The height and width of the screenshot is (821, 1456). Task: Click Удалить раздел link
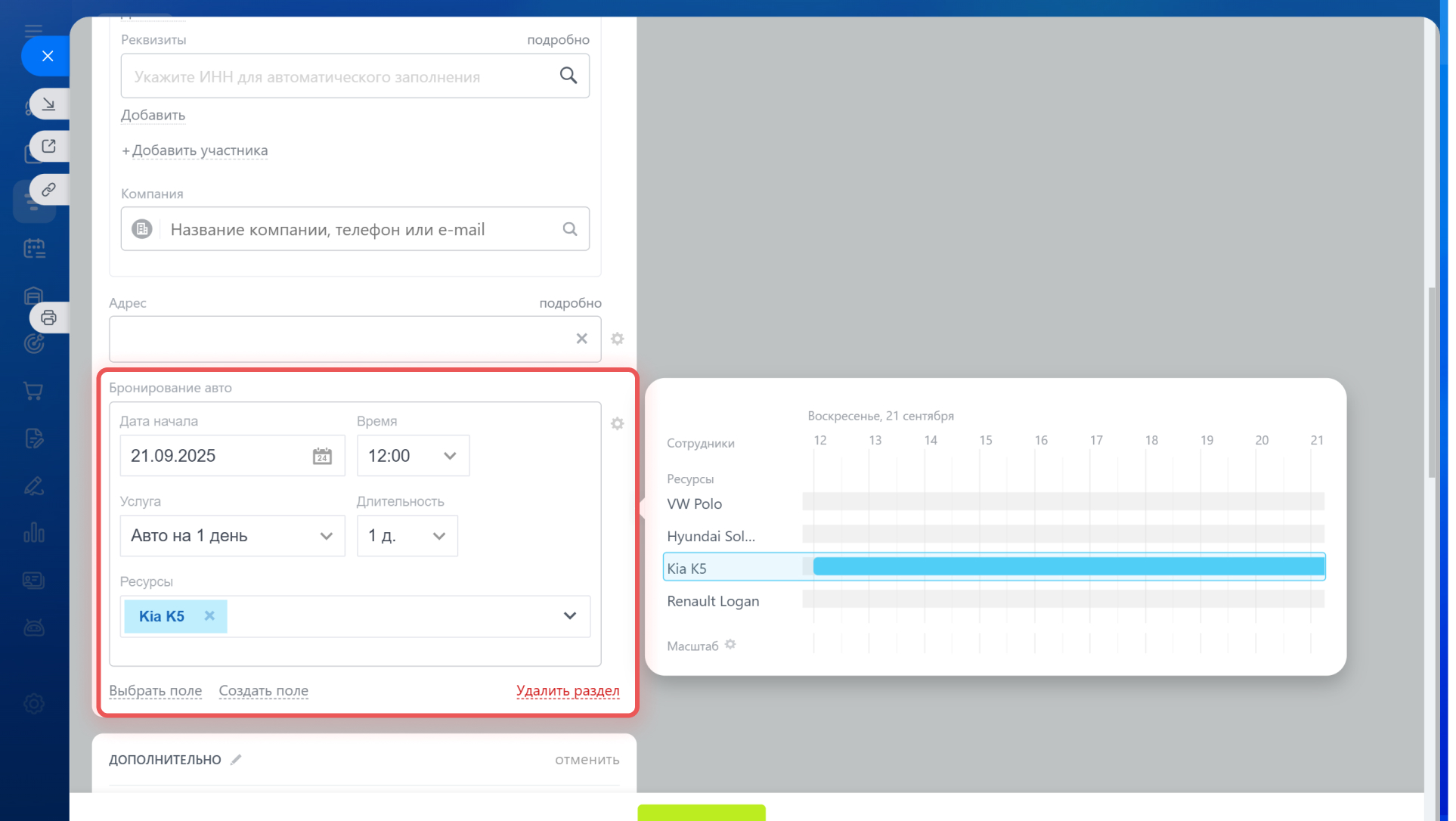568,690
